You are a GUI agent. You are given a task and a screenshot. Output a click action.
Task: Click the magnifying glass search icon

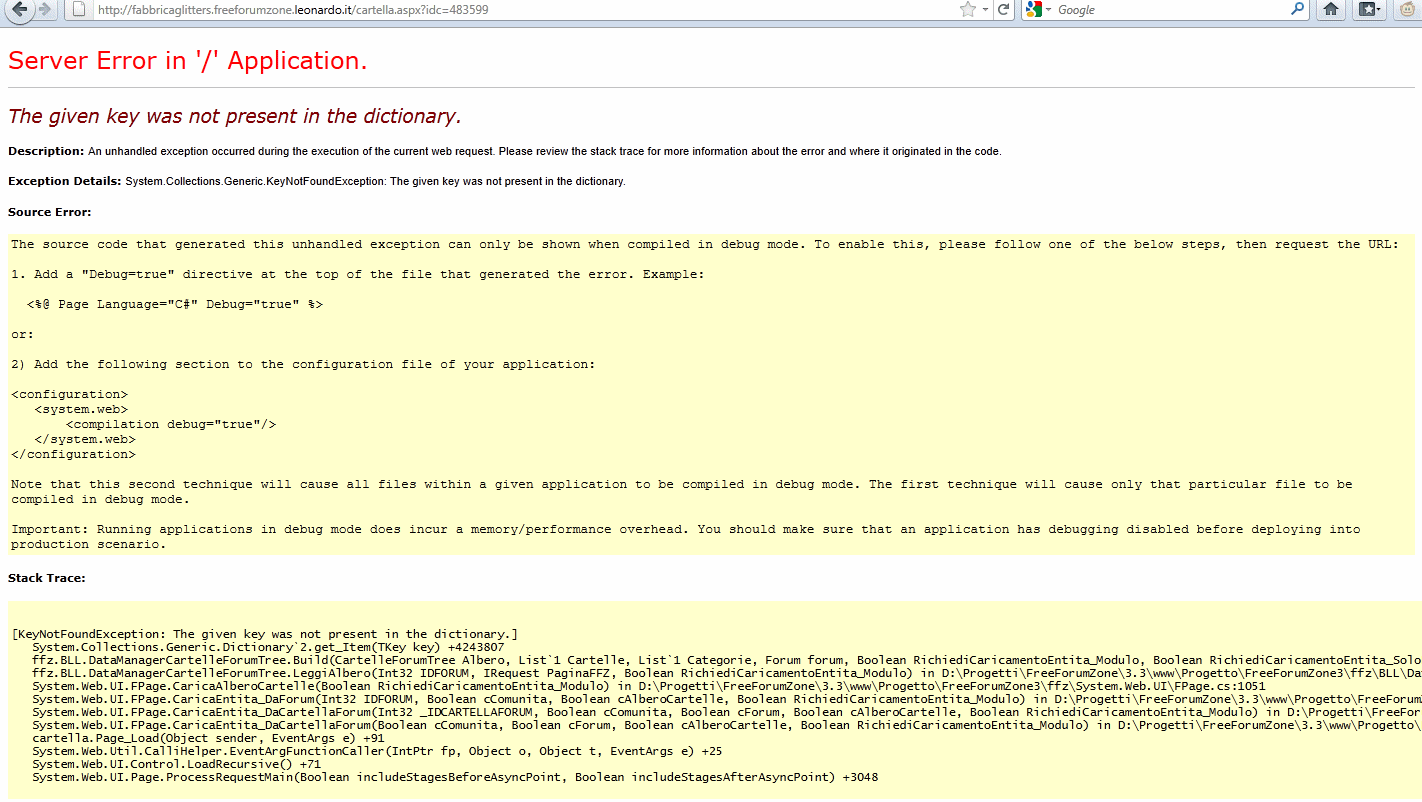1297,10
